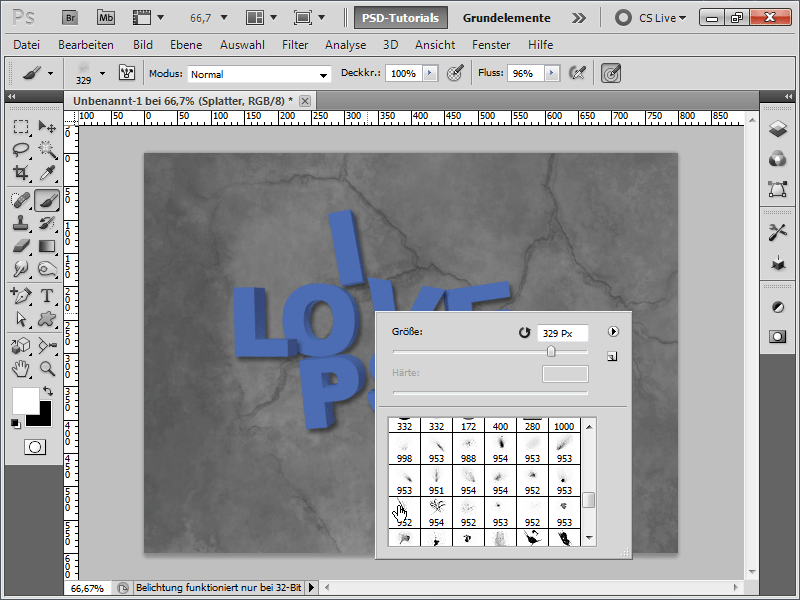Open status bar info arrow
Image resolution: width=800 pixels, height=600 pixels.
[311, 588]
